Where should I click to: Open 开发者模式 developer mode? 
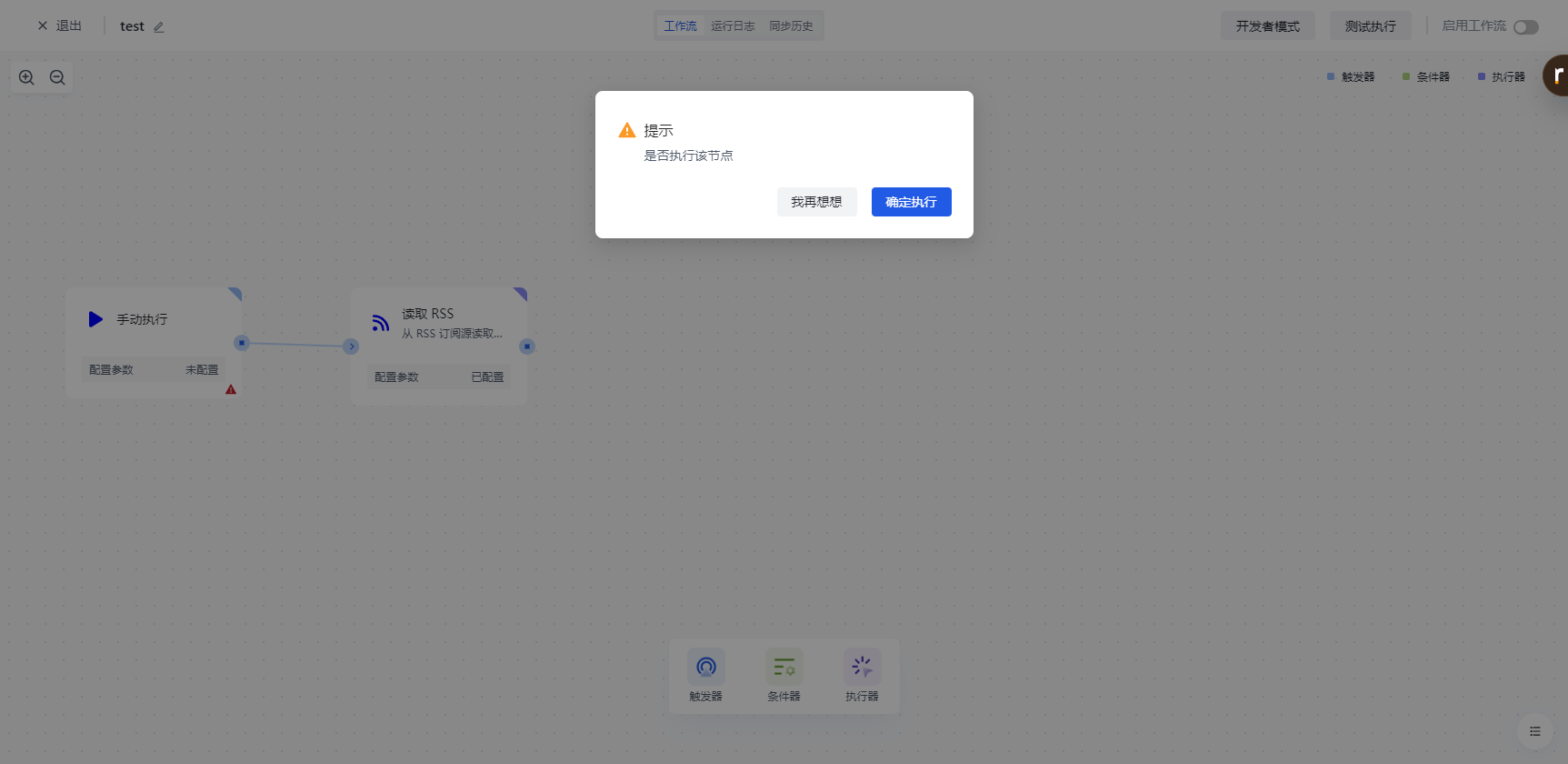[1267, 26]
